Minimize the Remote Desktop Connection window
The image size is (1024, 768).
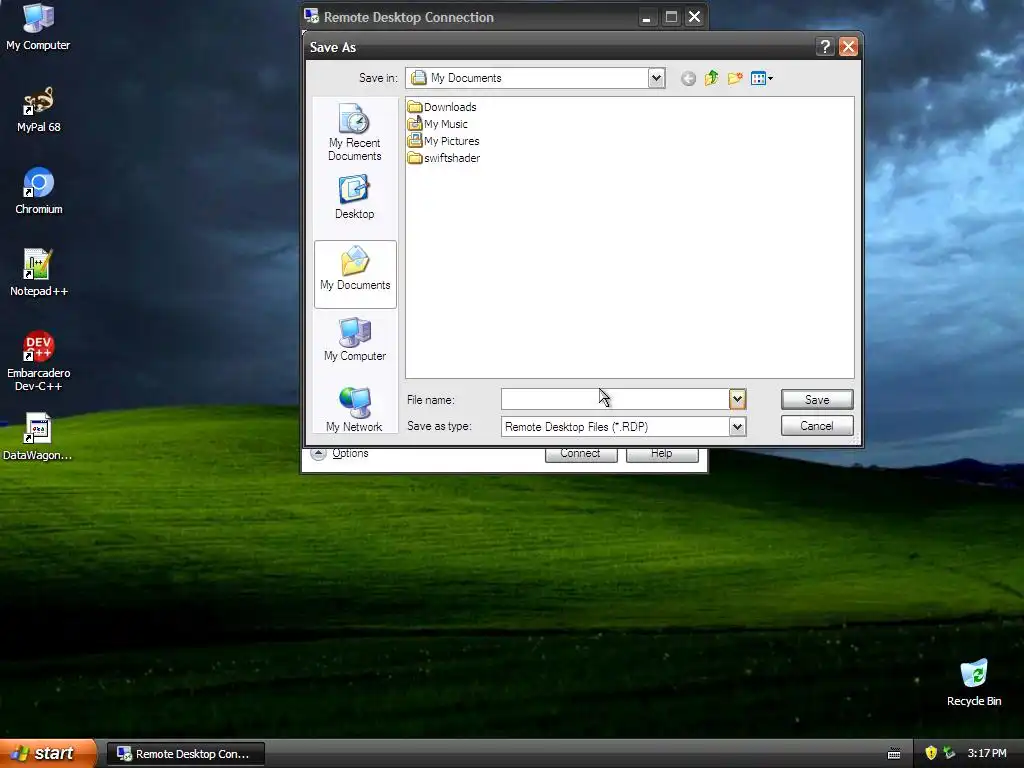click(646, 18)
